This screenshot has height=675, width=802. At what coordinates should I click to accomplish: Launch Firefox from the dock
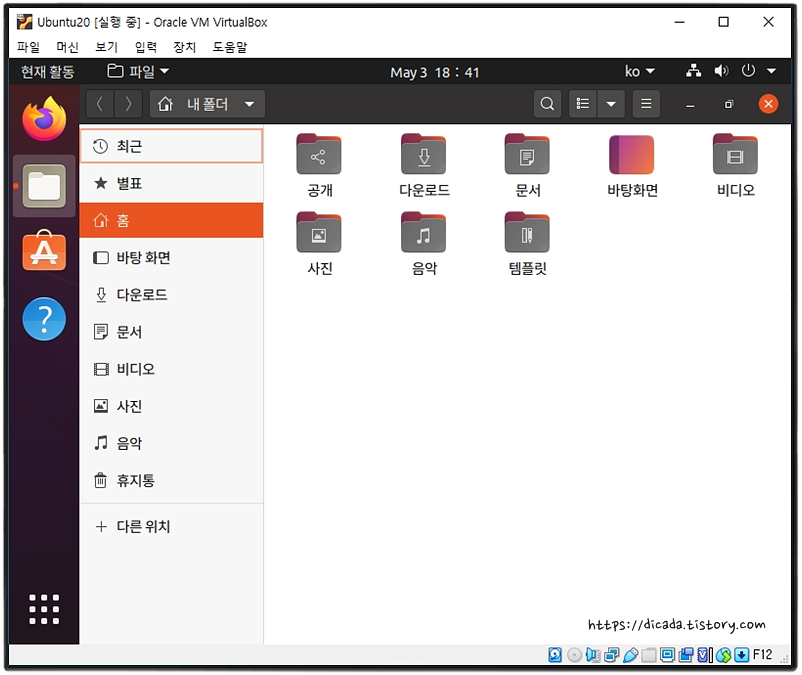coord(44,119)
